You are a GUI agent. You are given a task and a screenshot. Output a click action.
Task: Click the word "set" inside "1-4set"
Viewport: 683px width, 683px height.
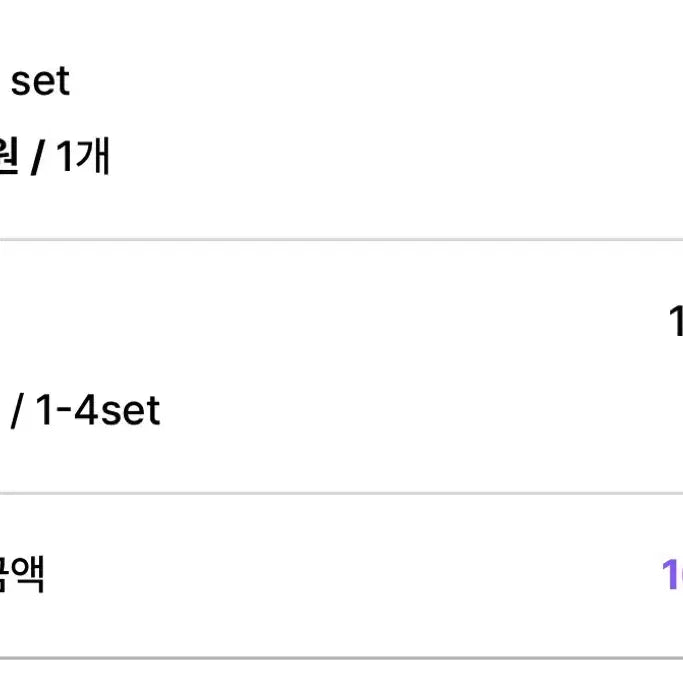point(130,410)
